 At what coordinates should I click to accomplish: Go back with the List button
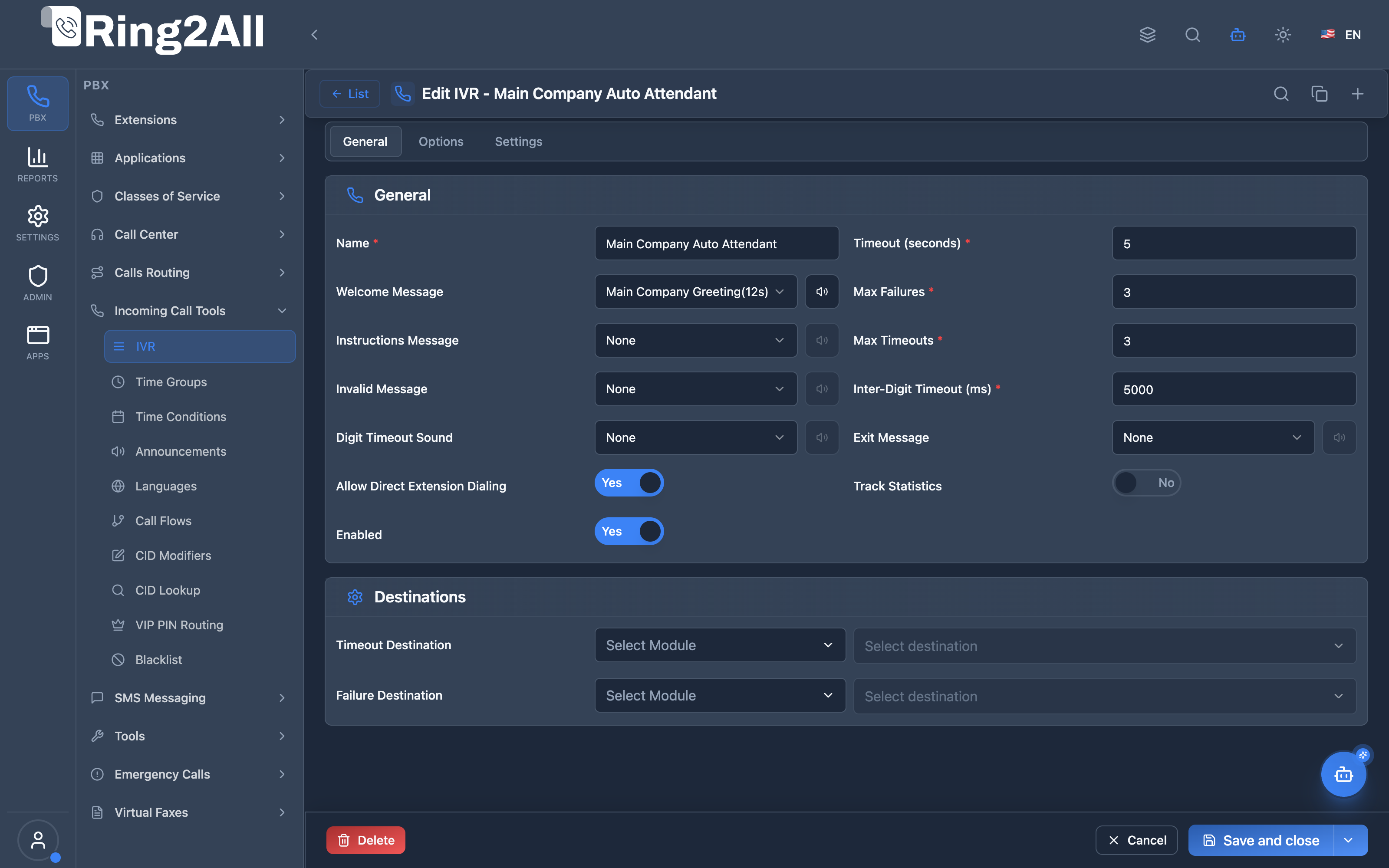coord(349,94)
